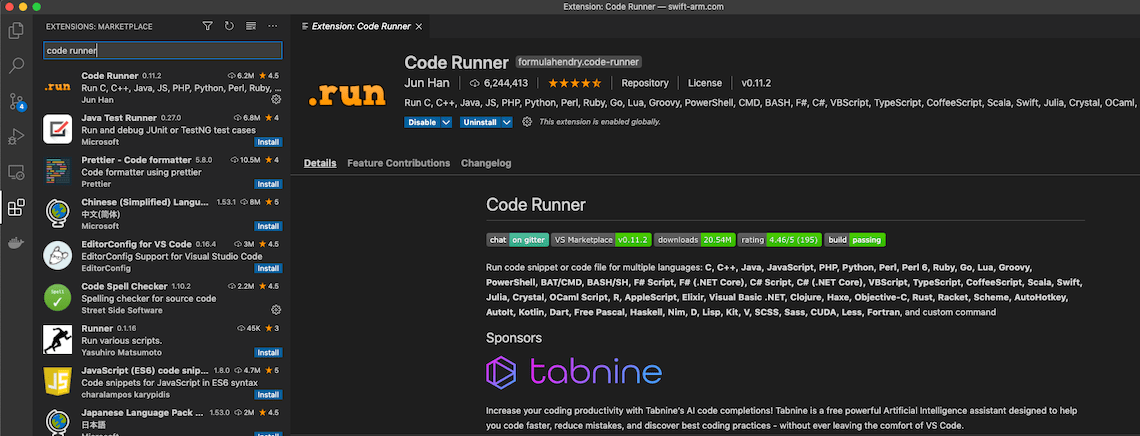Screen dimensions: 1140x436
Task: Click Code Spell Checker green icon
Action: pyautogui.click(x=57, y=298)
